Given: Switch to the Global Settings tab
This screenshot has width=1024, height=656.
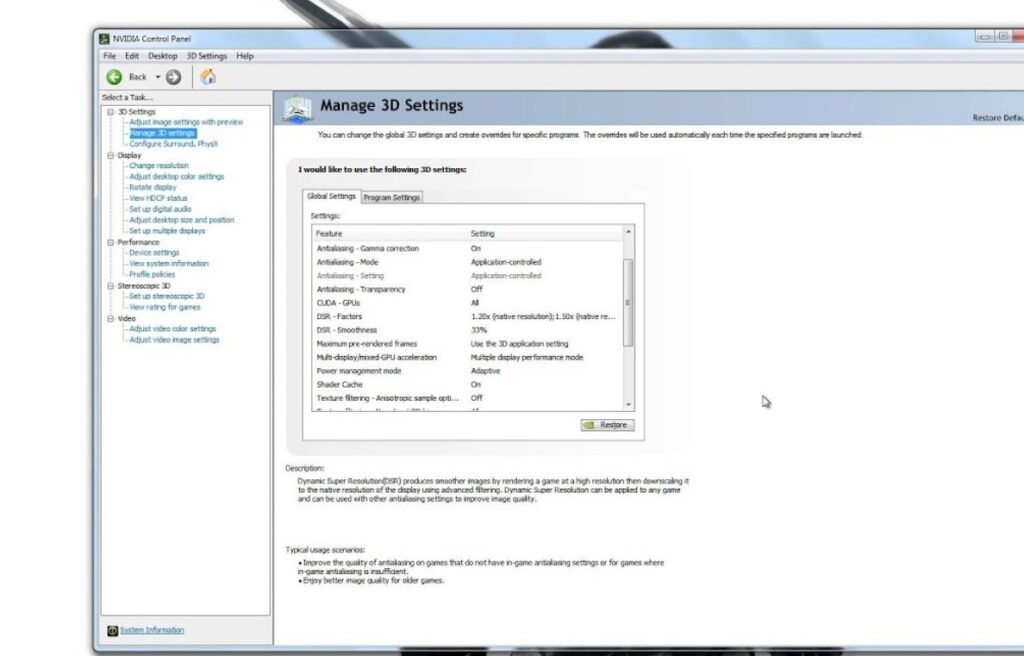Looking at the screenshot, I should click(x=331, y=196).
